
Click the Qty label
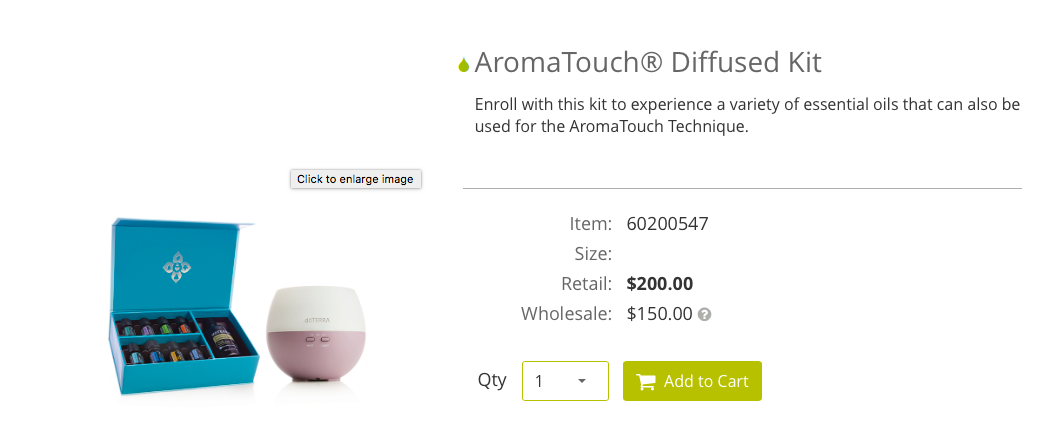pos(492,380)
